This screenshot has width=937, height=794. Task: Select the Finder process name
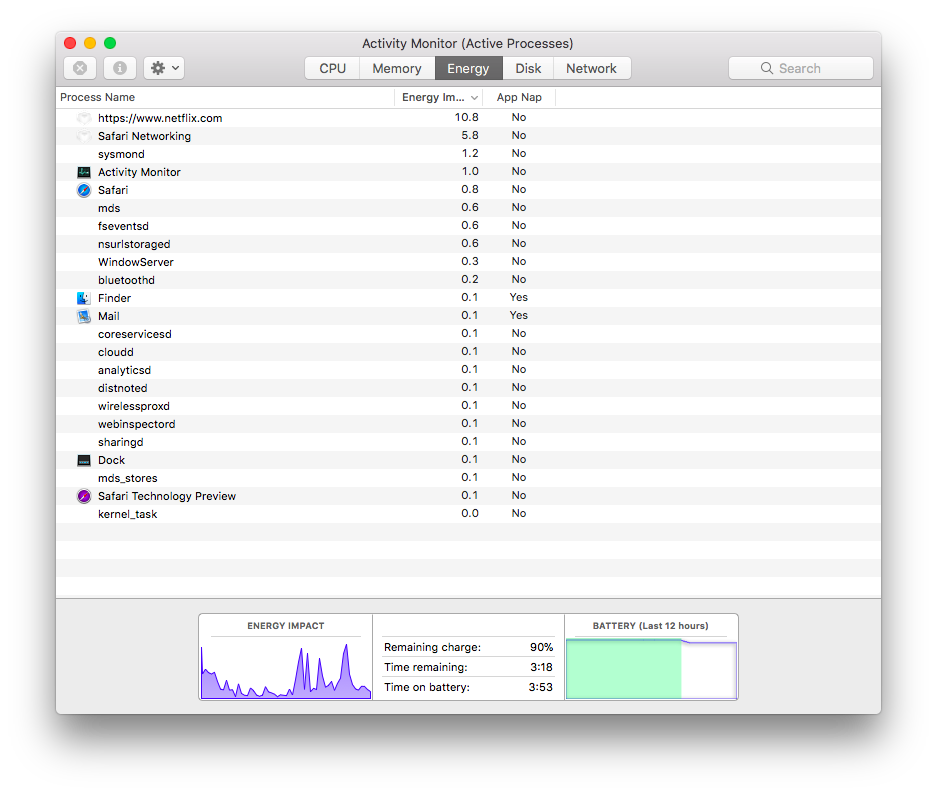[115, 298]
